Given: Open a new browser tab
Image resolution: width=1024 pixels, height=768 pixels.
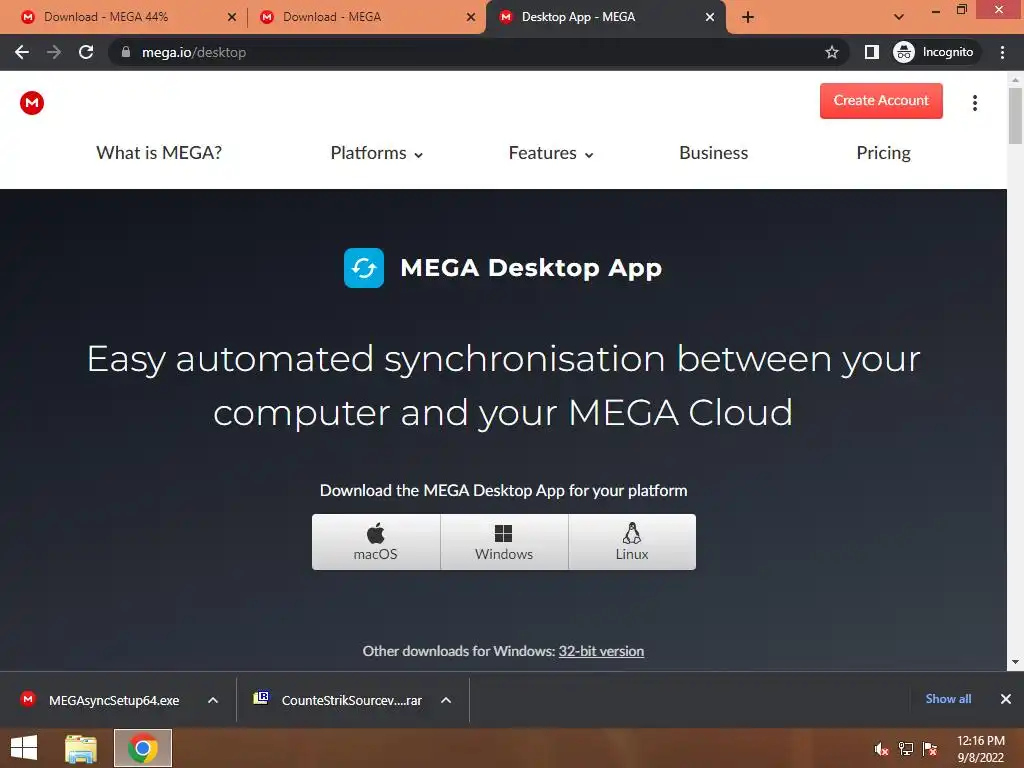Looking at the screenshot, I should (x=748, y=17).
